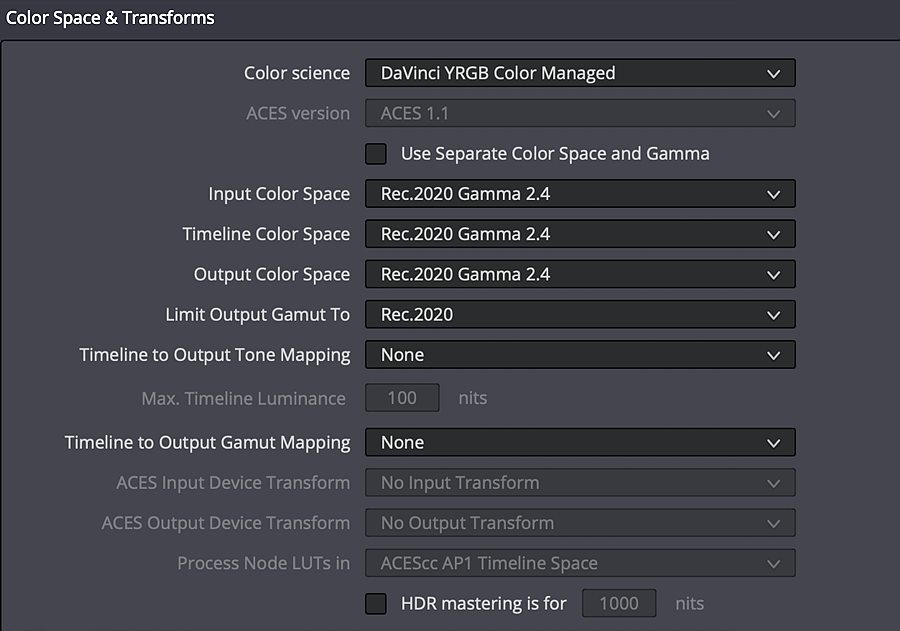Click the Max. Timeline Luminance nits field
Image resolution: width=900 pixels, height=631 pixels.
click(x=402, y=397)
